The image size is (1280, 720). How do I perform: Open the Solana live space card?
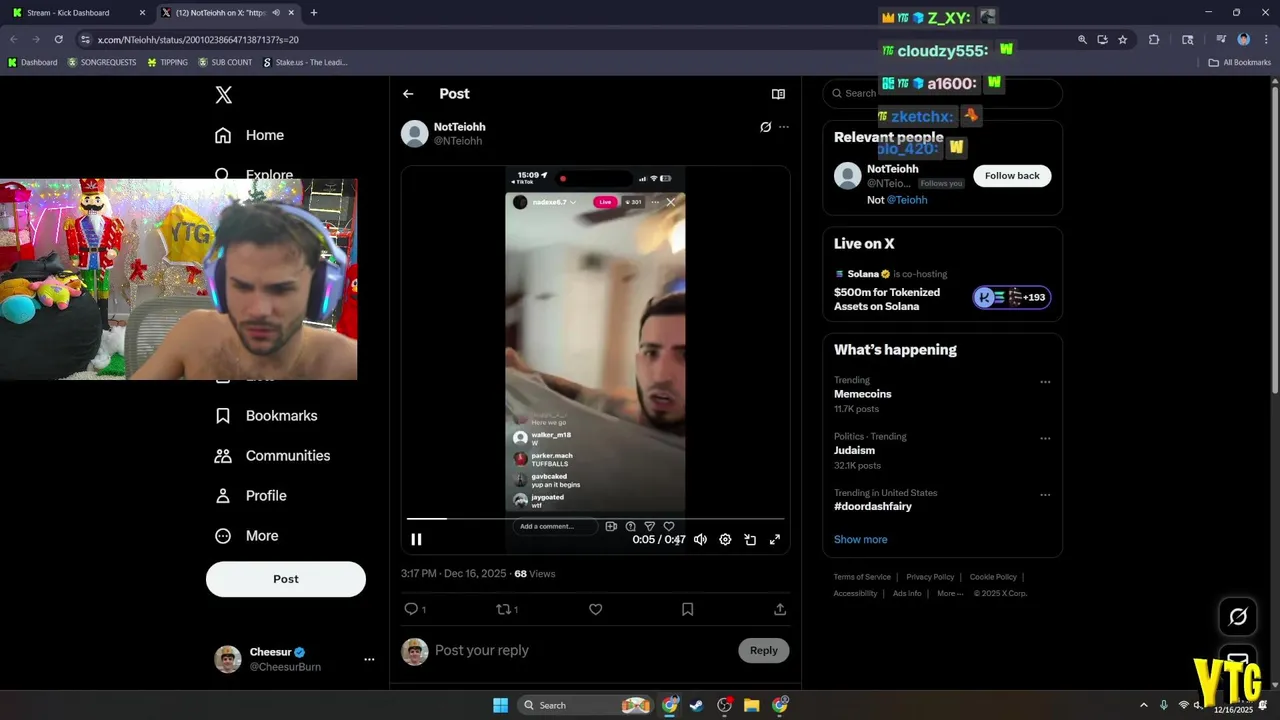click(x=942, y=290)
